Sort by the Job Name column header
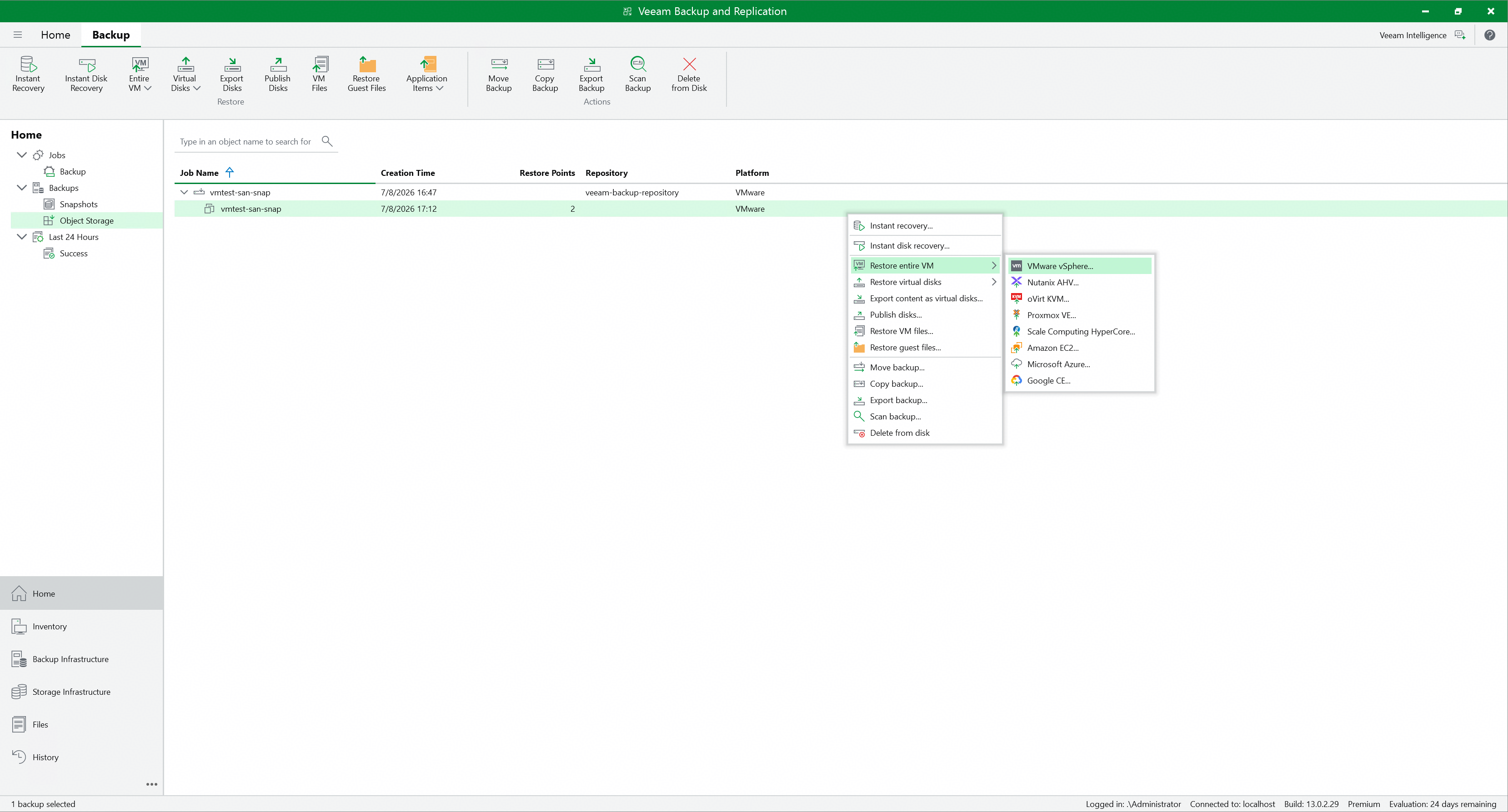 point(199,173)
